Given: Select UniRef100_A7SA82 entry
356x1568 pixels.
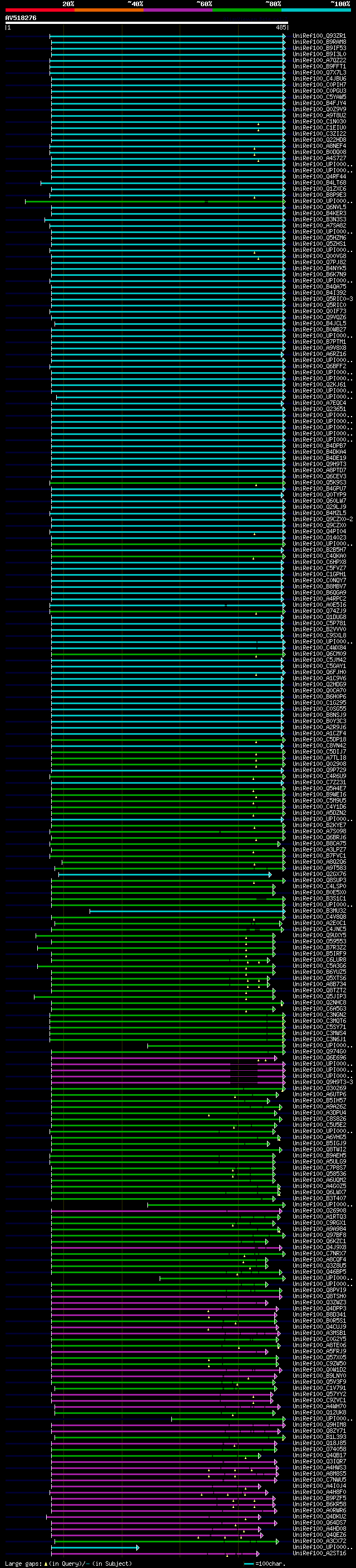Looking at the screenshot, I should (319, 226).
